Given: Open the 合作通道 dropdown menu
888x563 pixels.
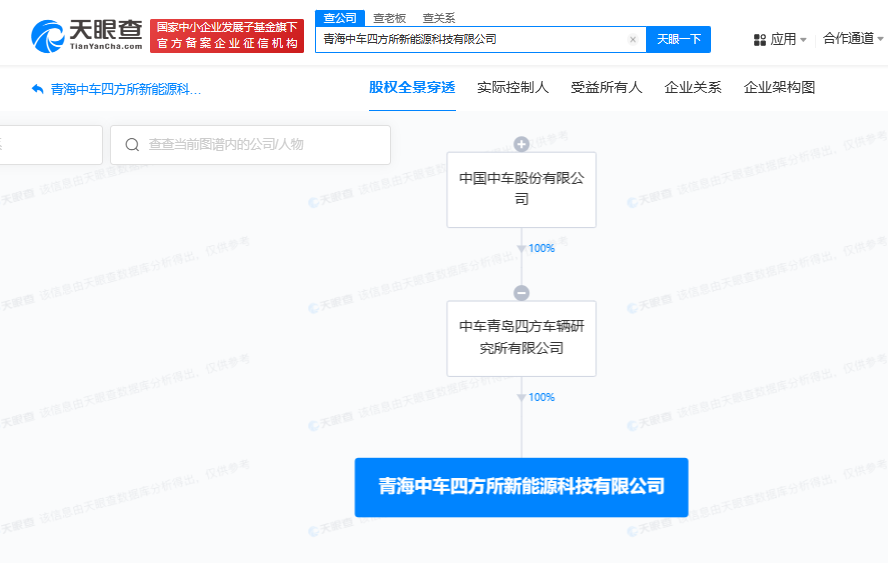Looking at the screenshot, I should [x=853, y=39].
